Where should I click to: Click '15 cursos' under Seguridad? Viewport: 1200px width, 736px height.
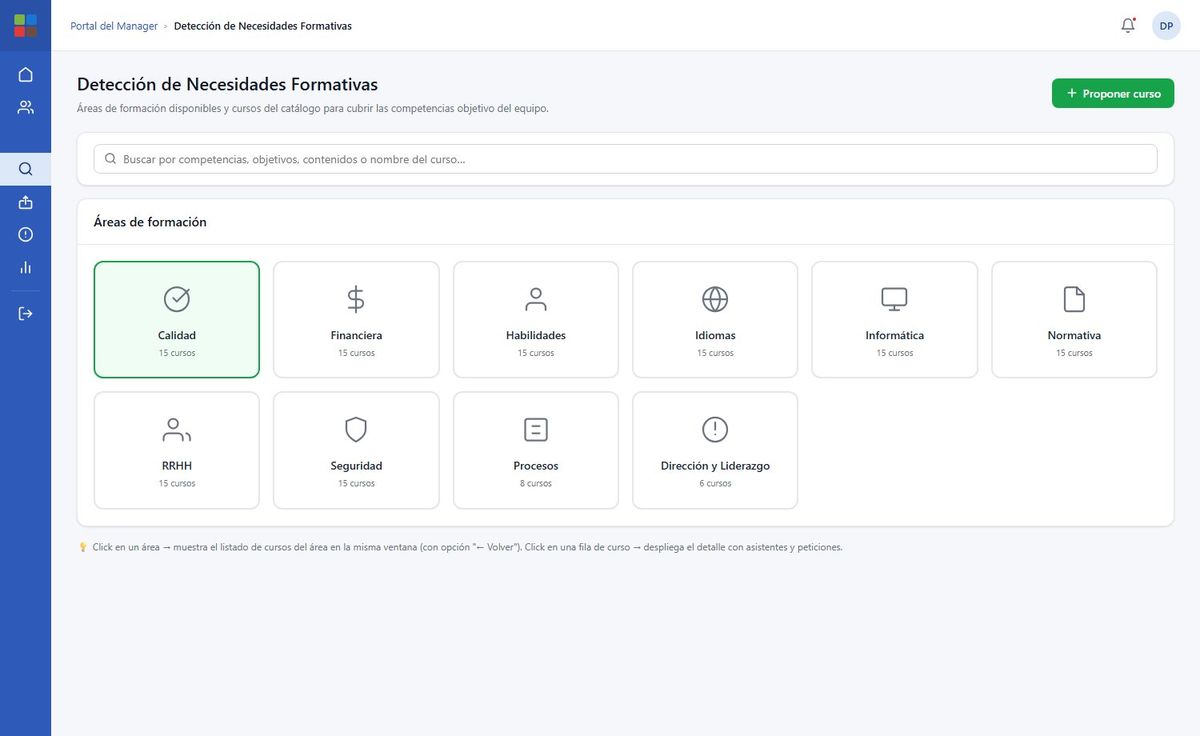pos(356,484)
